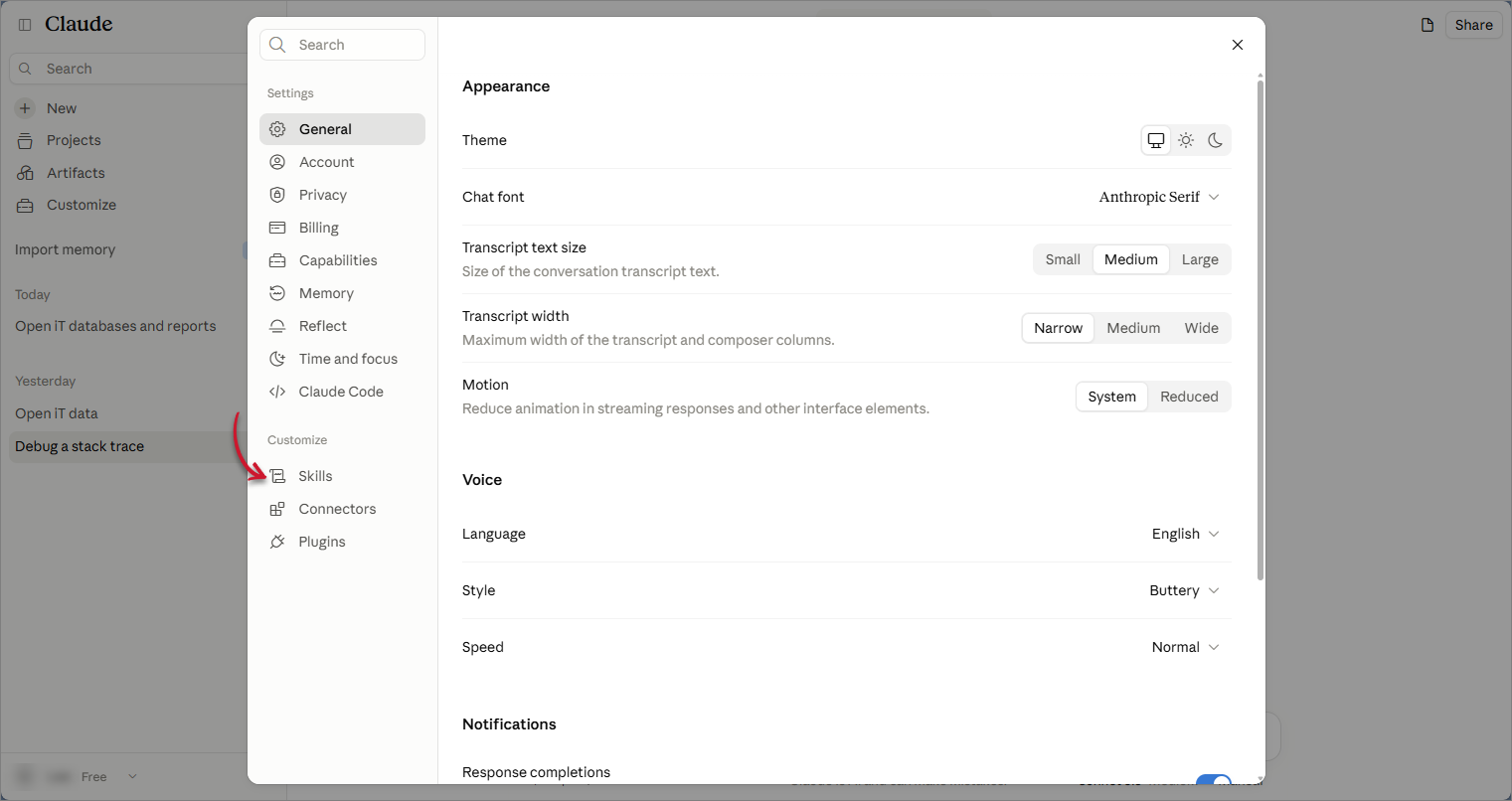
Task: Open Capabilities via its toolbox icon
Action: tap(277, 260)
